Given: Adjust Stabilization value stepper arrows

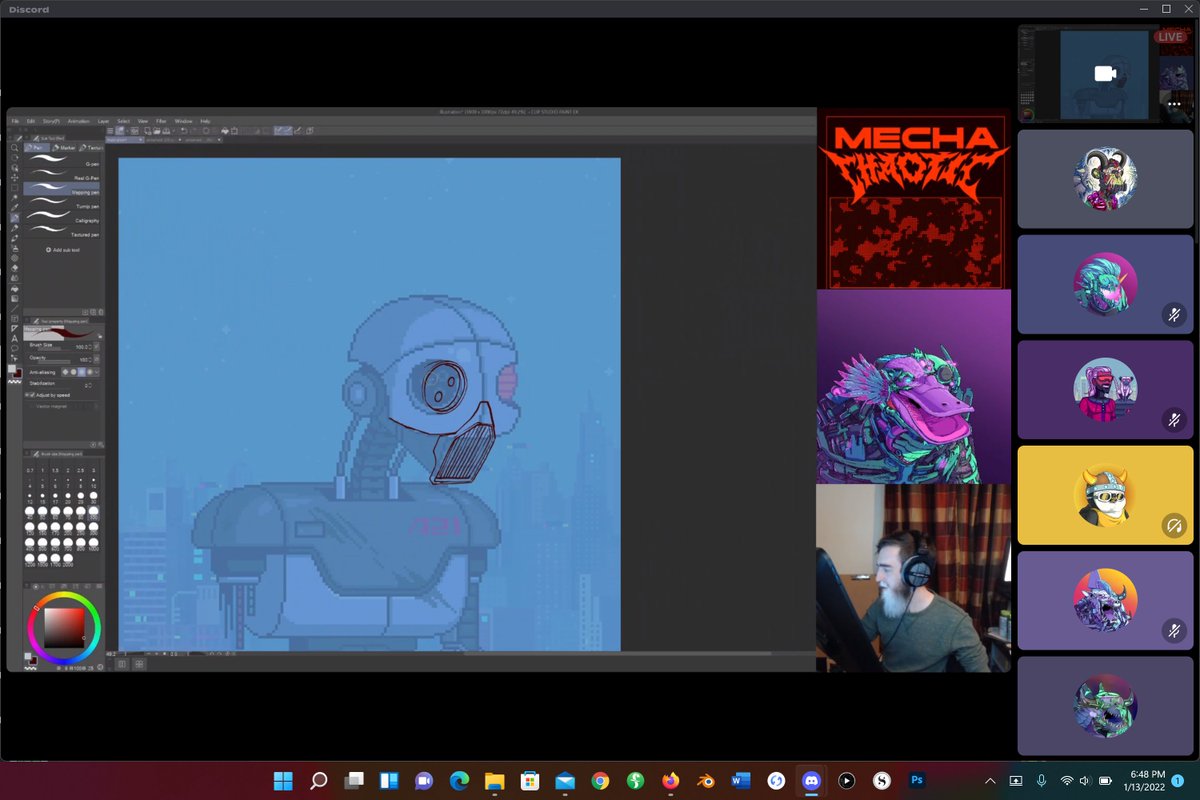Looking at the screenshot, I should coord(90,385).
